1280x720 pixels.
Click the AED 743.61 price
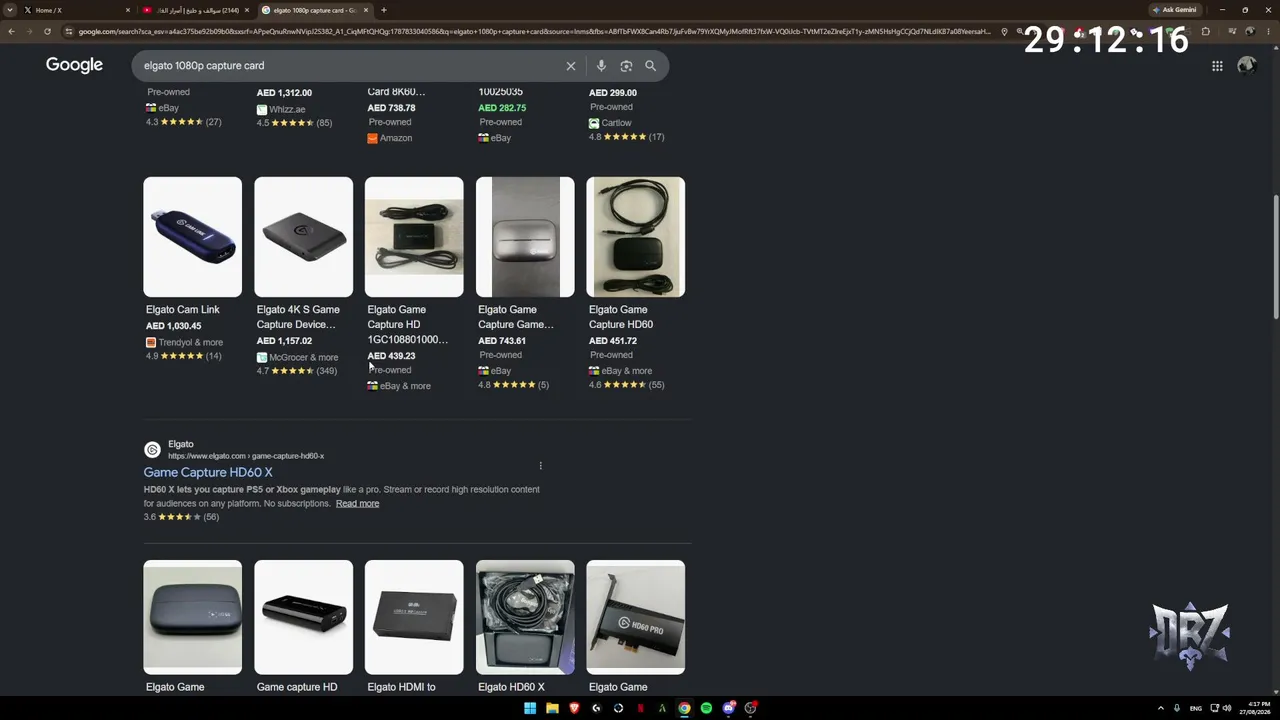(x=502, y=341)
